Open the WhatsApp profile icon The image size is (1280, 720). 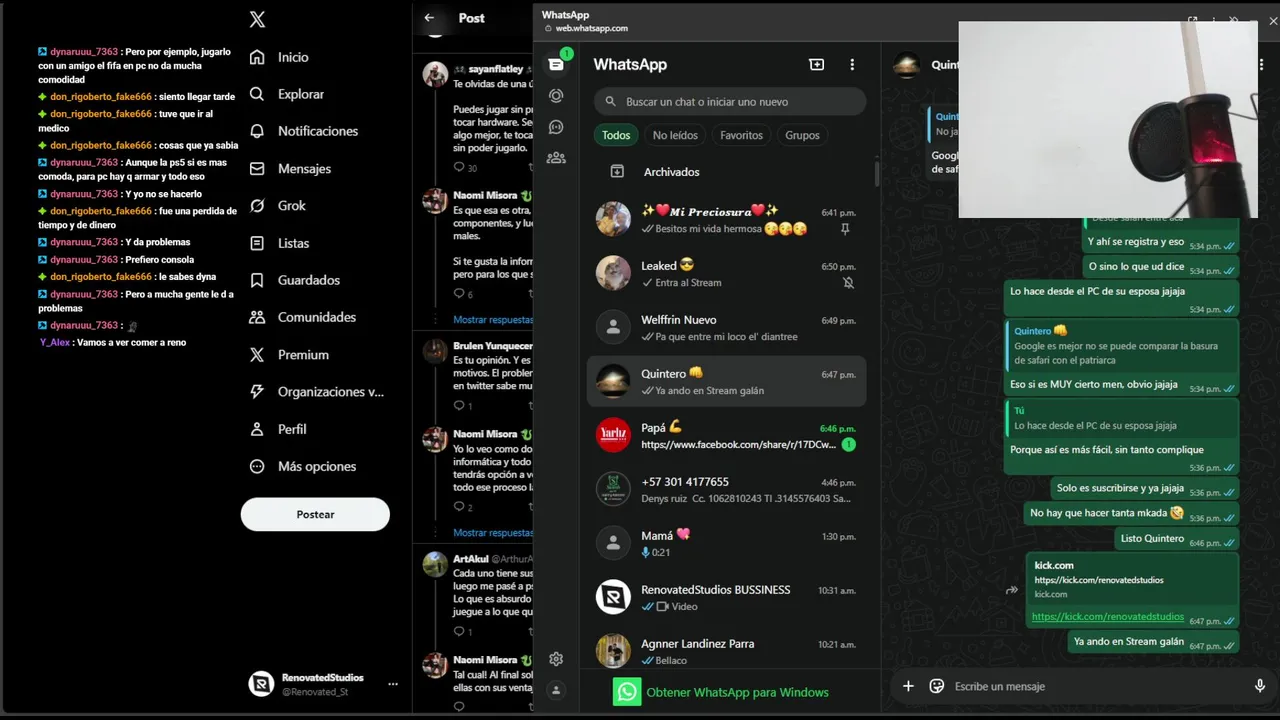[x=556, y=690]
